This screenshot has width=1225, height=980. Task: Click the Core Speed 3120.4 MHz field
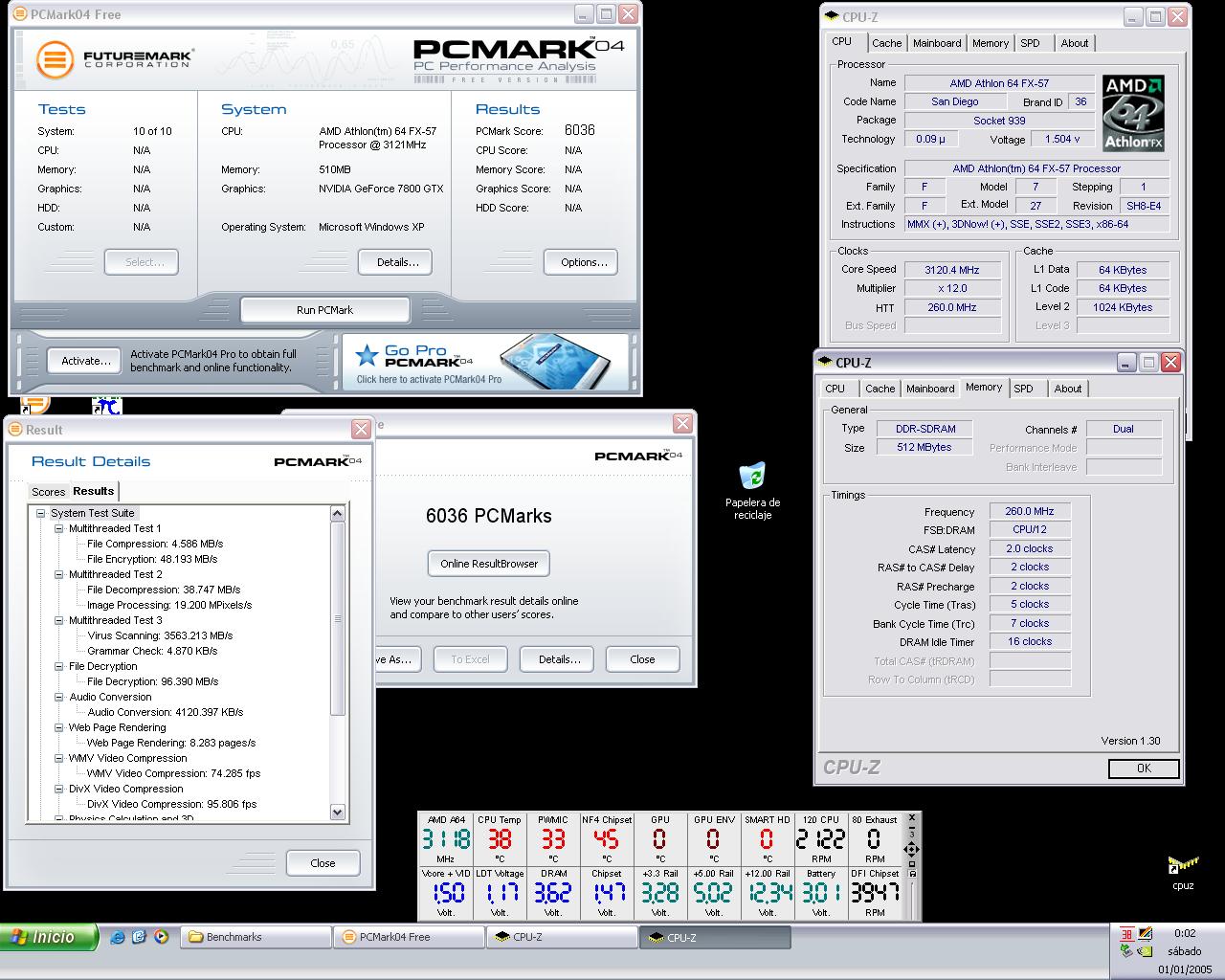click(x=951, y=270)
